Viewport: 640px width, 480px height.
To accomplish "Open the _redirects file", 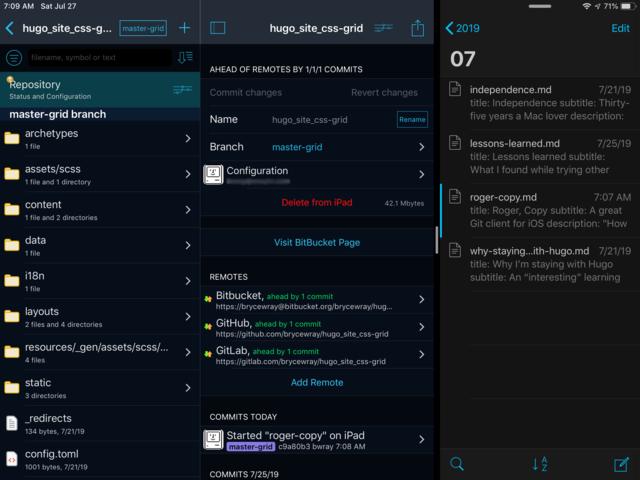I will [x=100, y=424].
